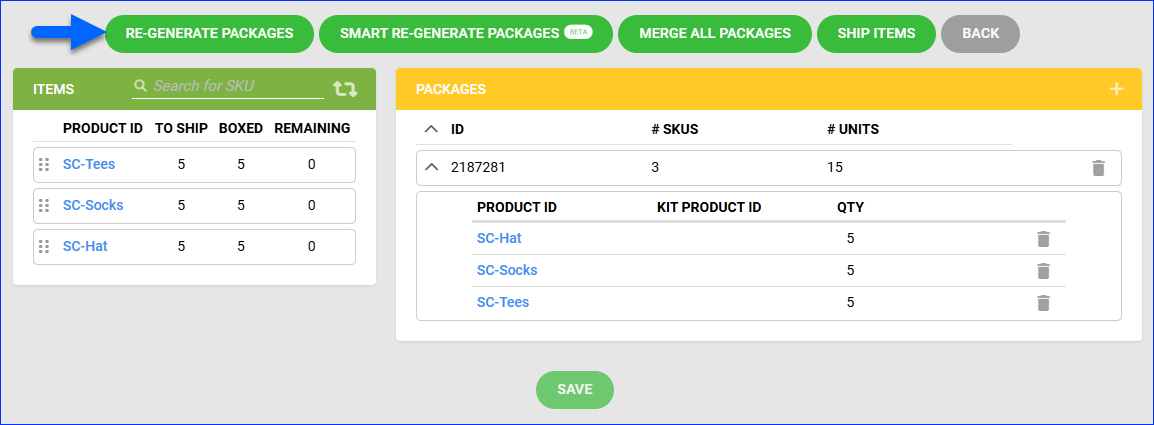The width and height of the screenshot is (1154, 425).
Task: Click the Re-Generate Packages button
Action: (209, 33)
